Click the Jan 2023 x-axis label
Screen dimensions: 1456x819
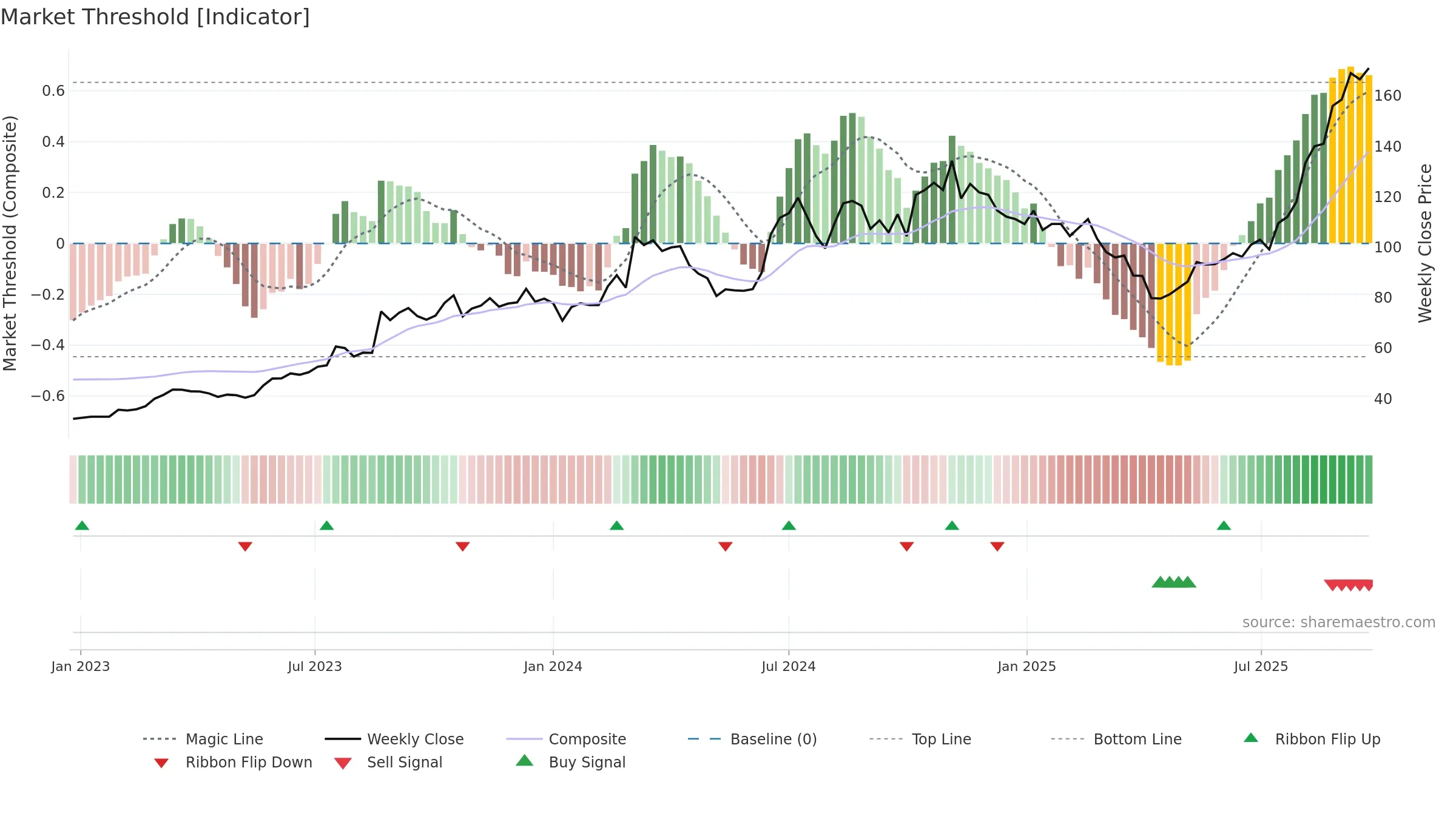[81, 667]
